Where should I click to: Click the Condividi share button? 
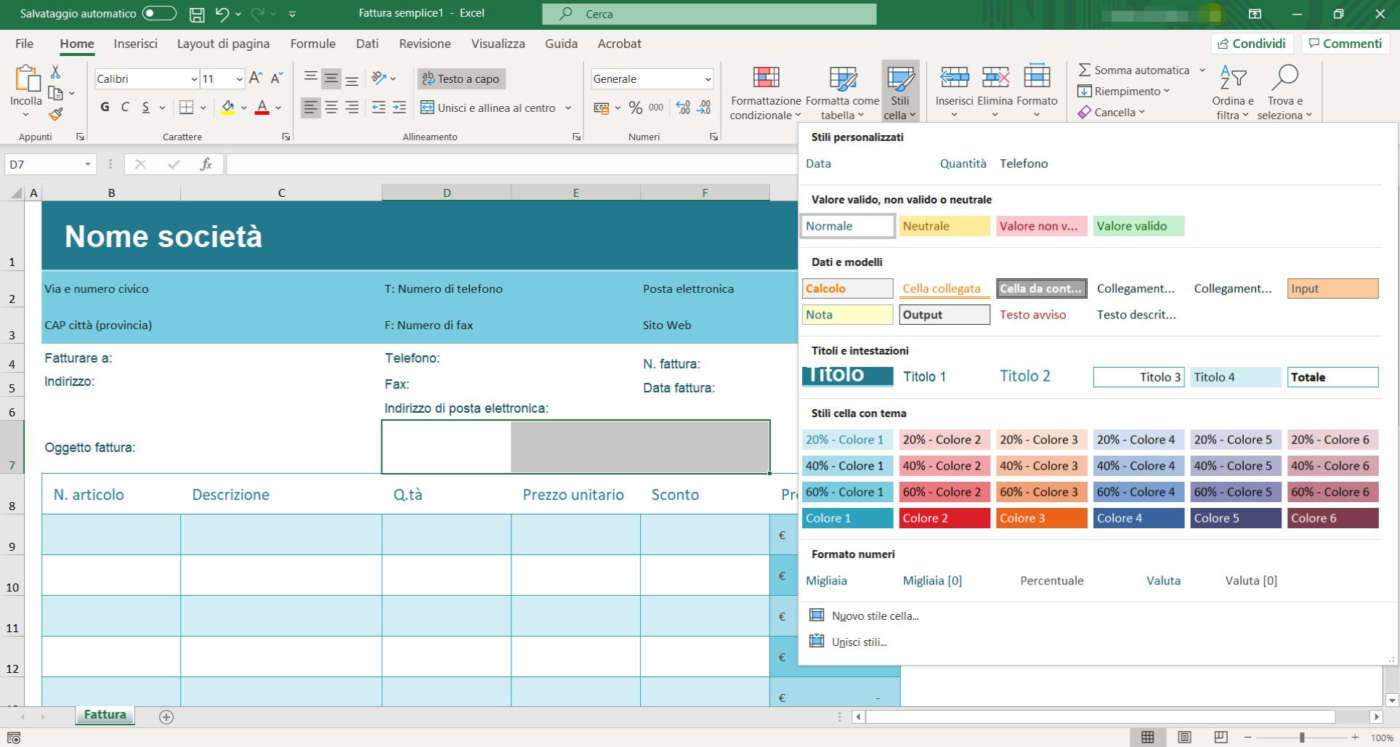click(x=1252, y=44)
